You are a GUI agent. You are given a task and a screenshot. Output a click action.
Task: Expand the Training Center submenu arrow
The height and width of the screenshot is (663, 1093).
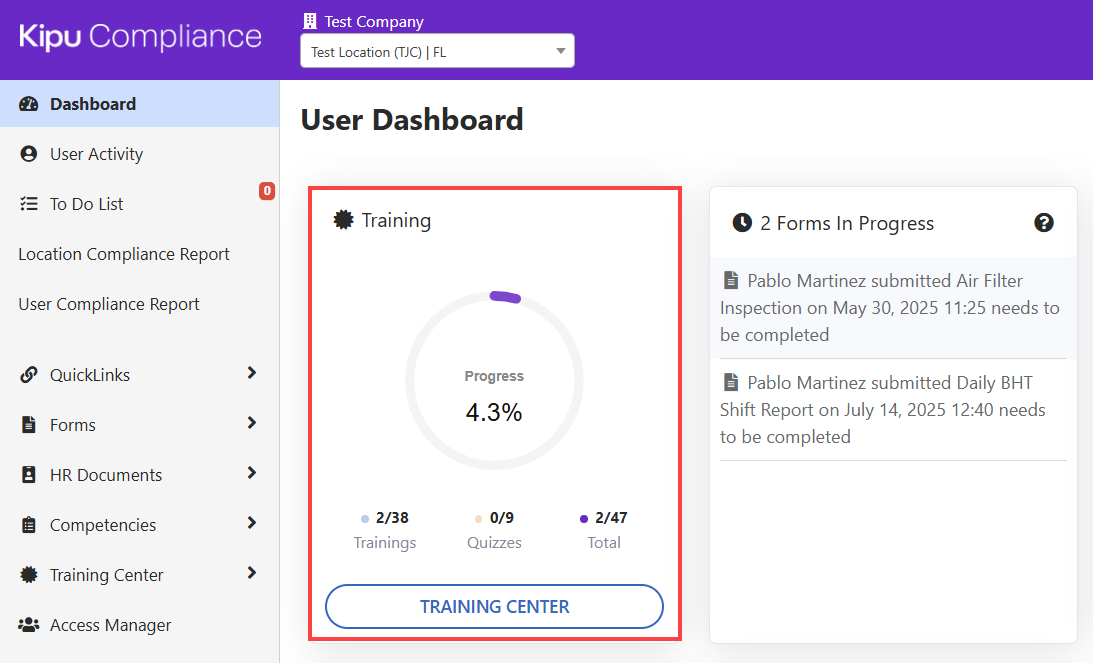(x=251, y=573)
